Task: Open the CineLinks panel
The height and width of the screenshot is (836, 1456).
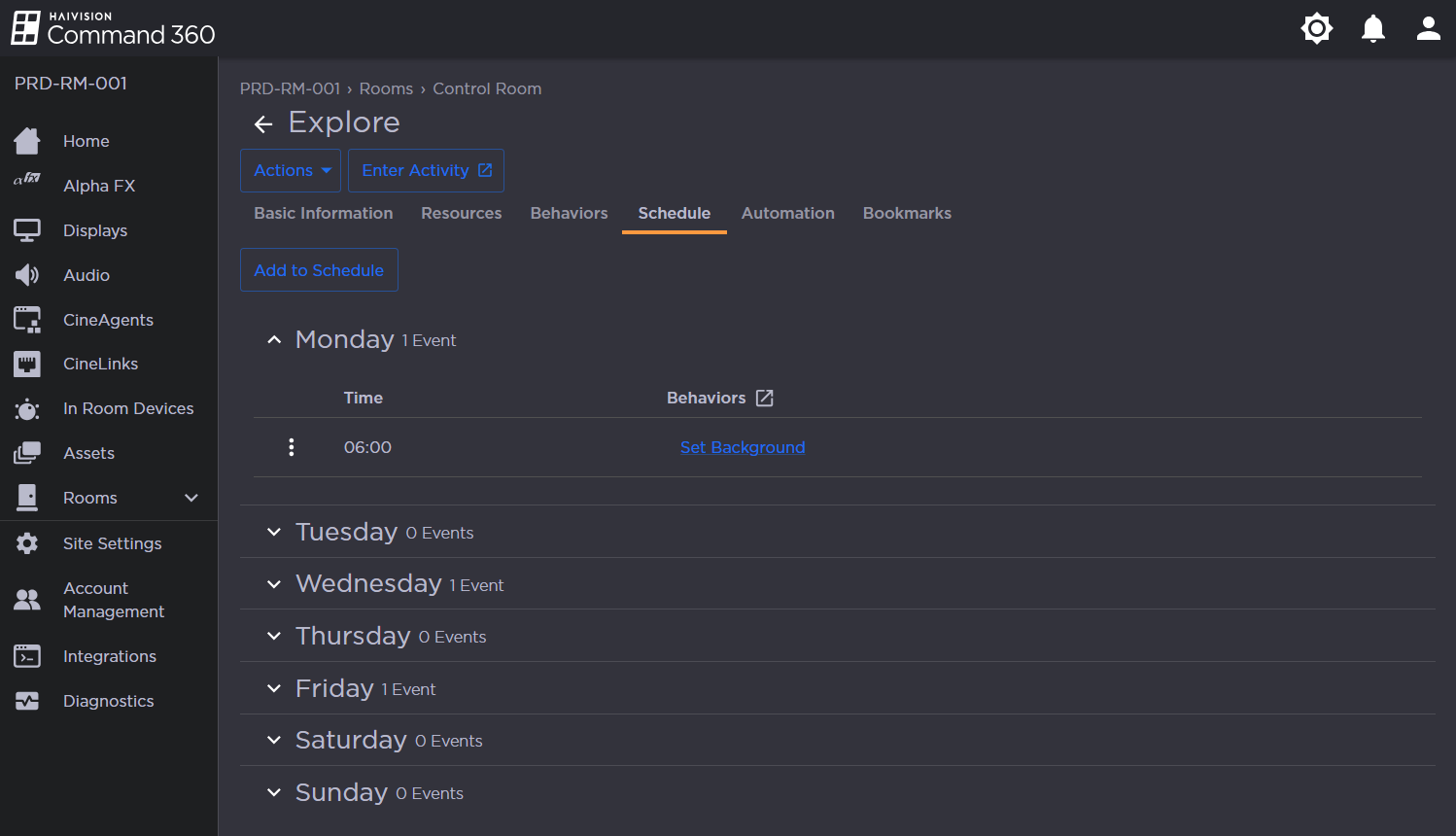Action: coord(99,364)
